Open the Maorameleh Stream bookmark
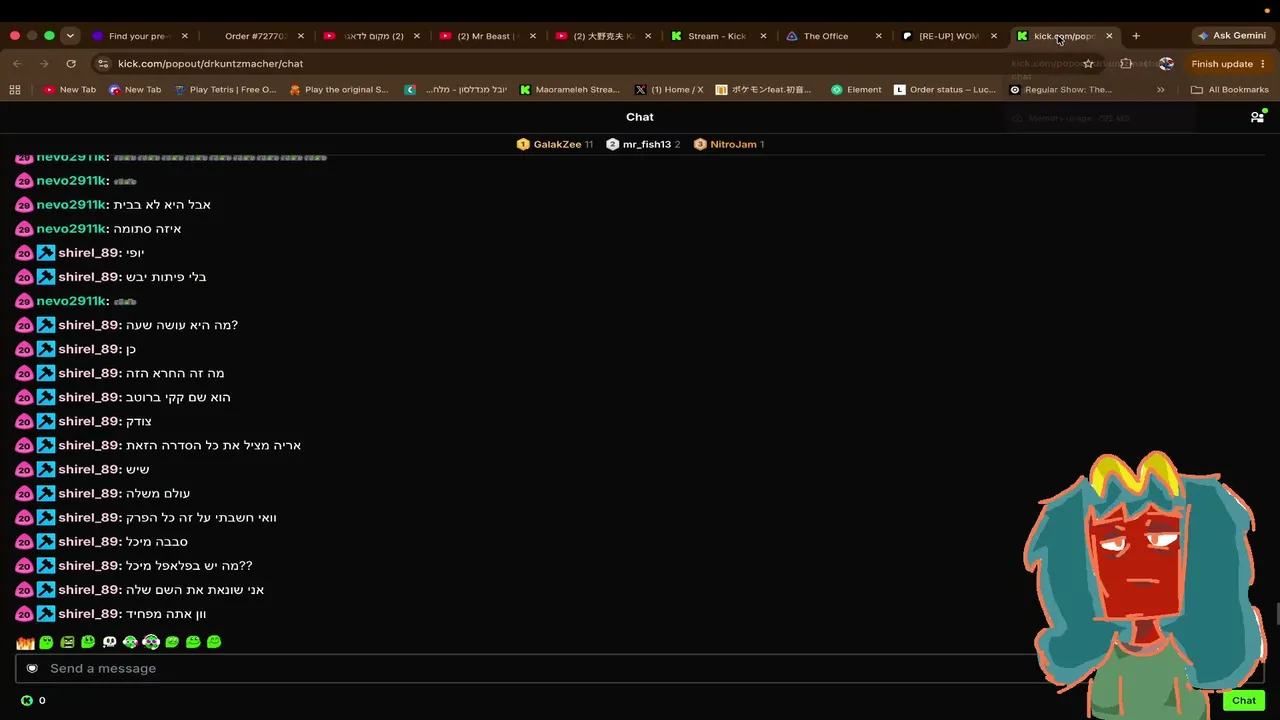Image resolution: width=1280 pixels, height=720 pixels. click(570, 89)
